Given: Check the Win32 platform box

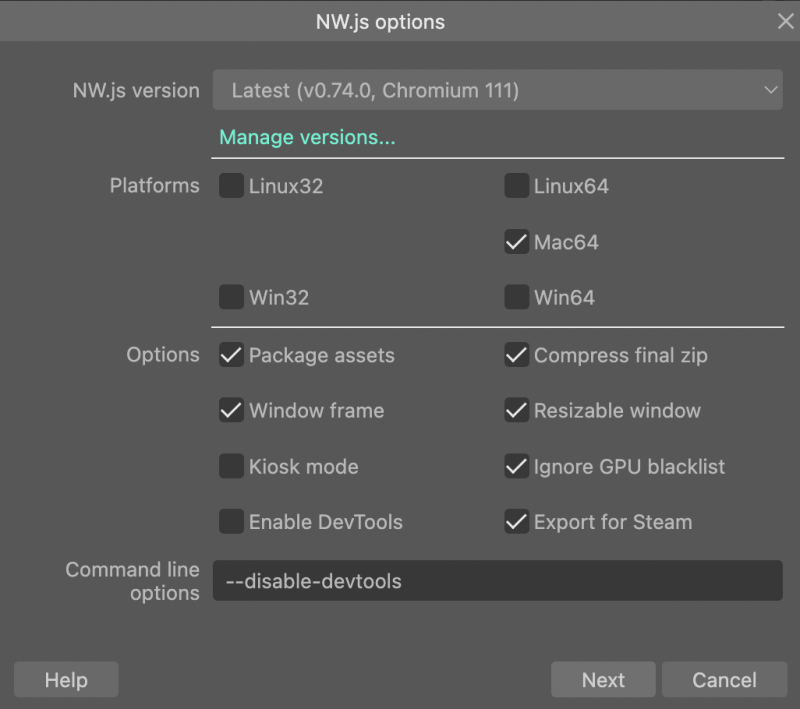Looking at the screenshot, I should 231,297.
